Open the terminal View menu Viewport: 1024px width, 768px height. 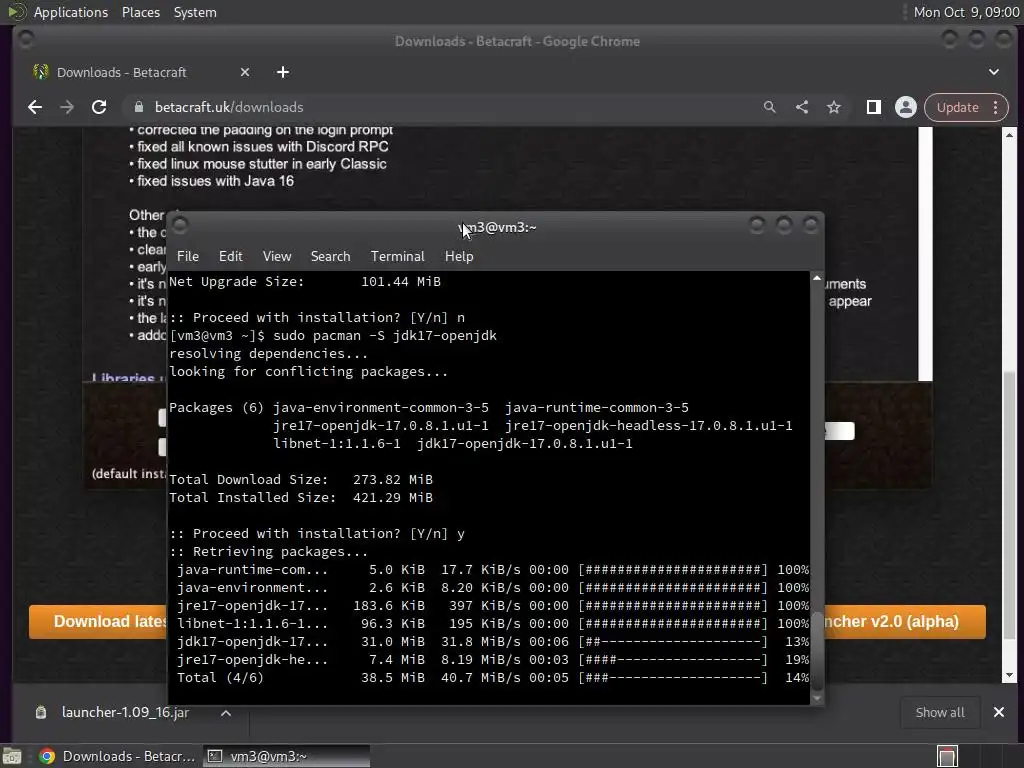[277, 256]
